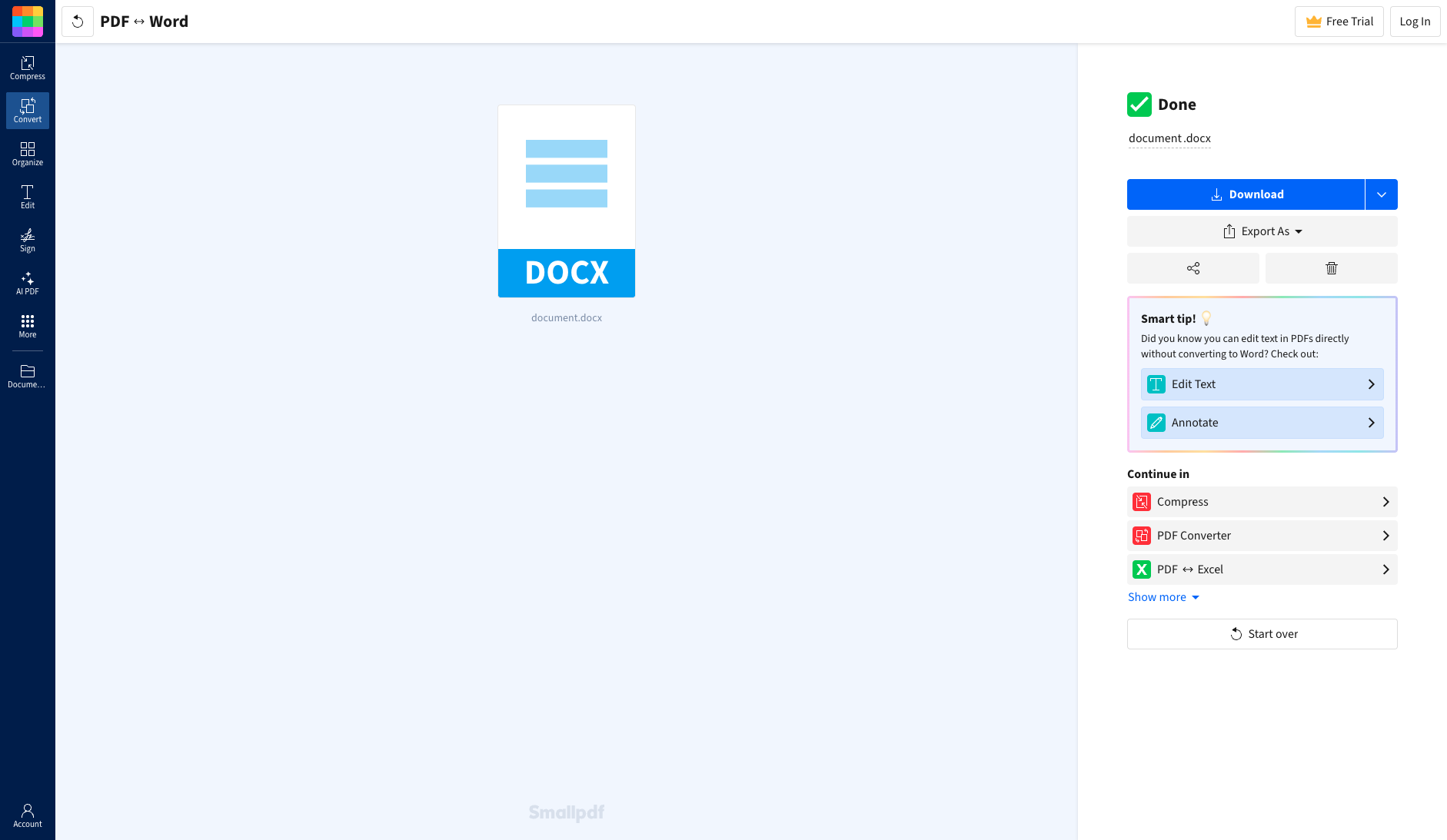
Task: Click the Start over button
Action: pyautogui.click(x=1262, y=634)
